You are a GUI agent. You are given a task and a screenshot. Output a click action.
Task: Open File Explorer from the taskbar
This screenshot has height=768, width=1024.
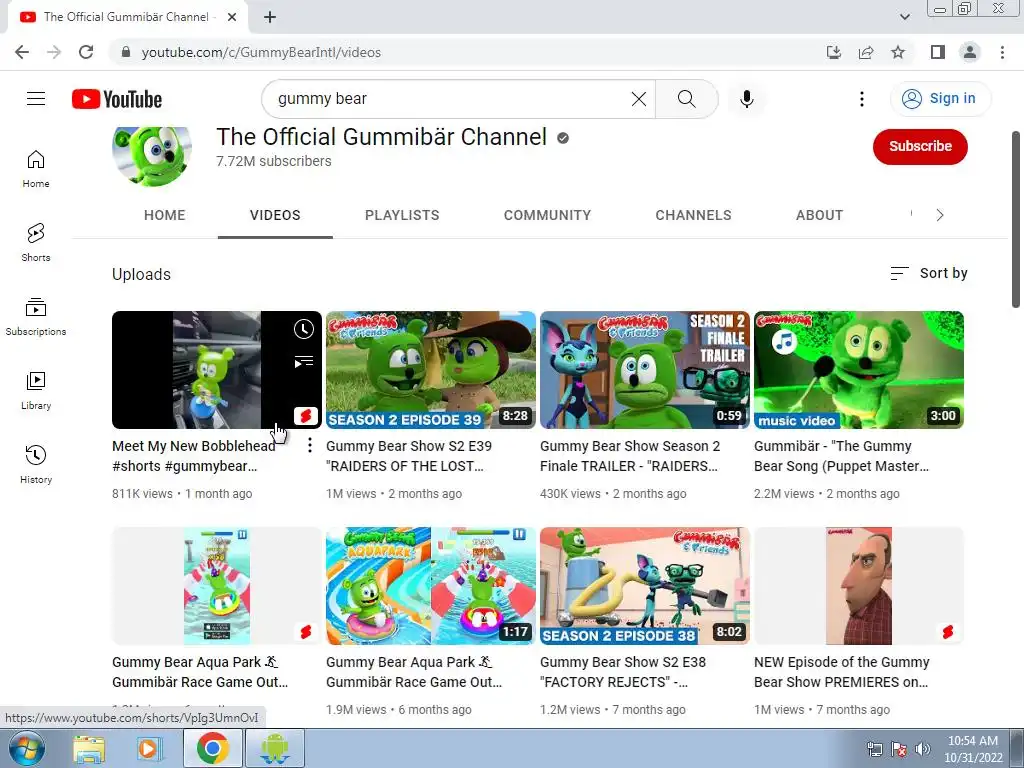(89, 748)
